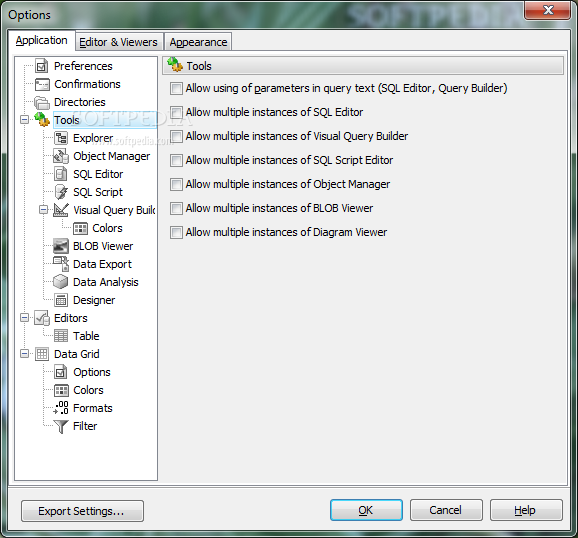The image size is (578, 538).
Task: Confirm with the OK button
Action: [366, 510]
